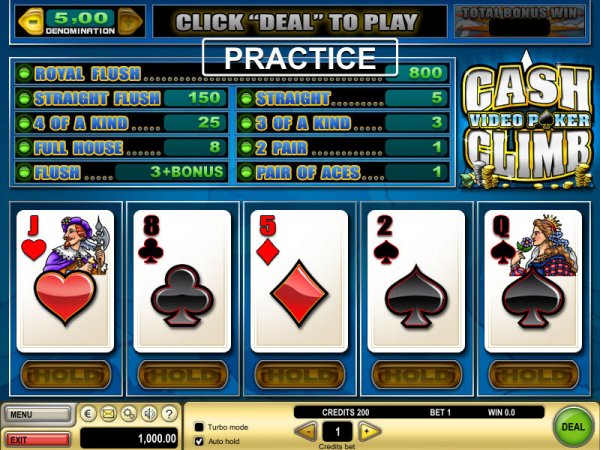Viewport: 600px width, 450px height.
Task: Enable the Turbo mode checkbox
Action: tap(199, 427)
